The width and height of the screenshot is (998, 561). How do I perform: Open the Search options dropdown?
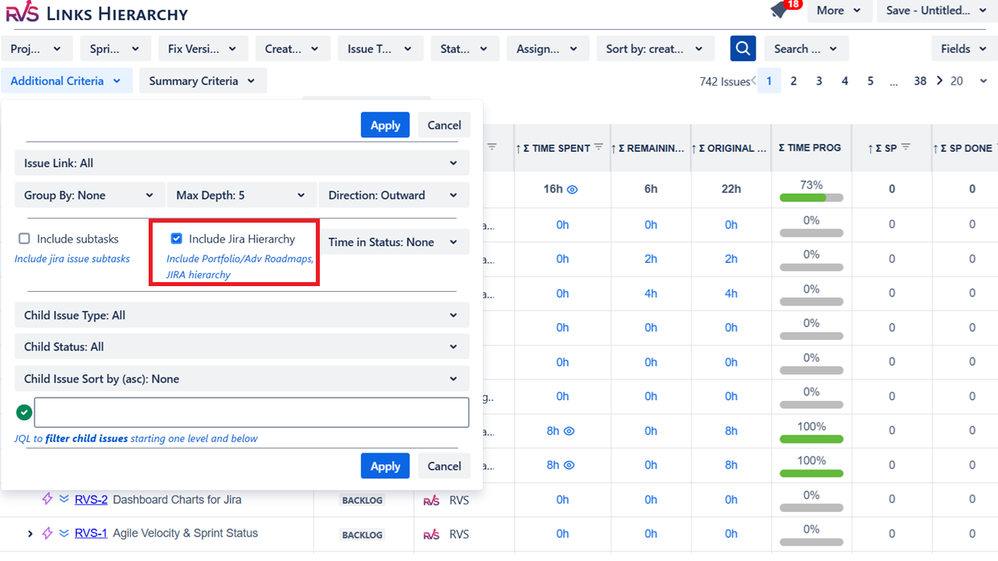805,49
